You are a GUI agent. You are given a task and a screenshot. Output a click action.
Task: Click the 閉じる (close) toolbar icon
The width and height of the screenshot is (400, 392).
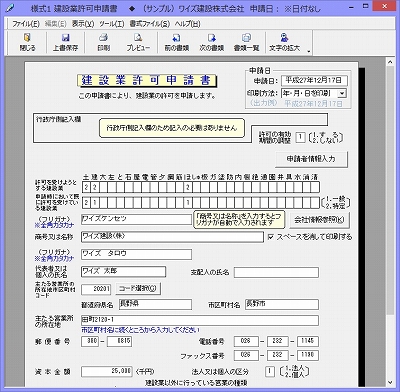pyautogui.click(x=27, y=42)
